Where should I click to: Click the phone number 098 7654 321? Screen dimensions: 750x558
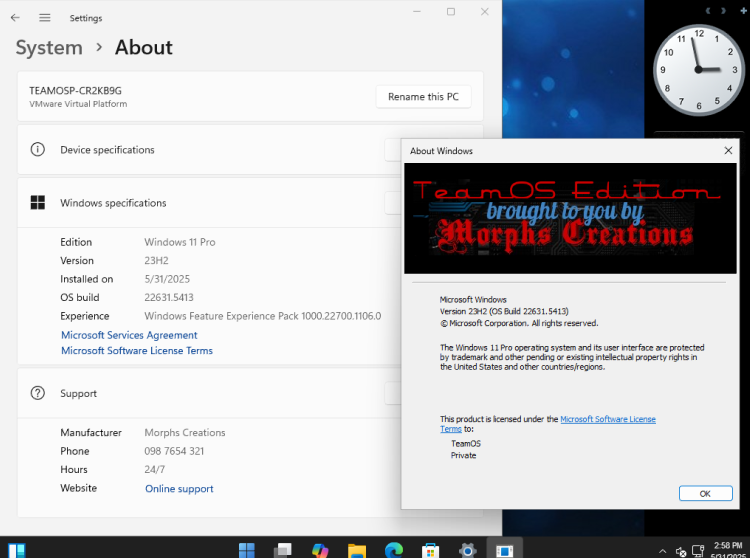pos(174,451)
